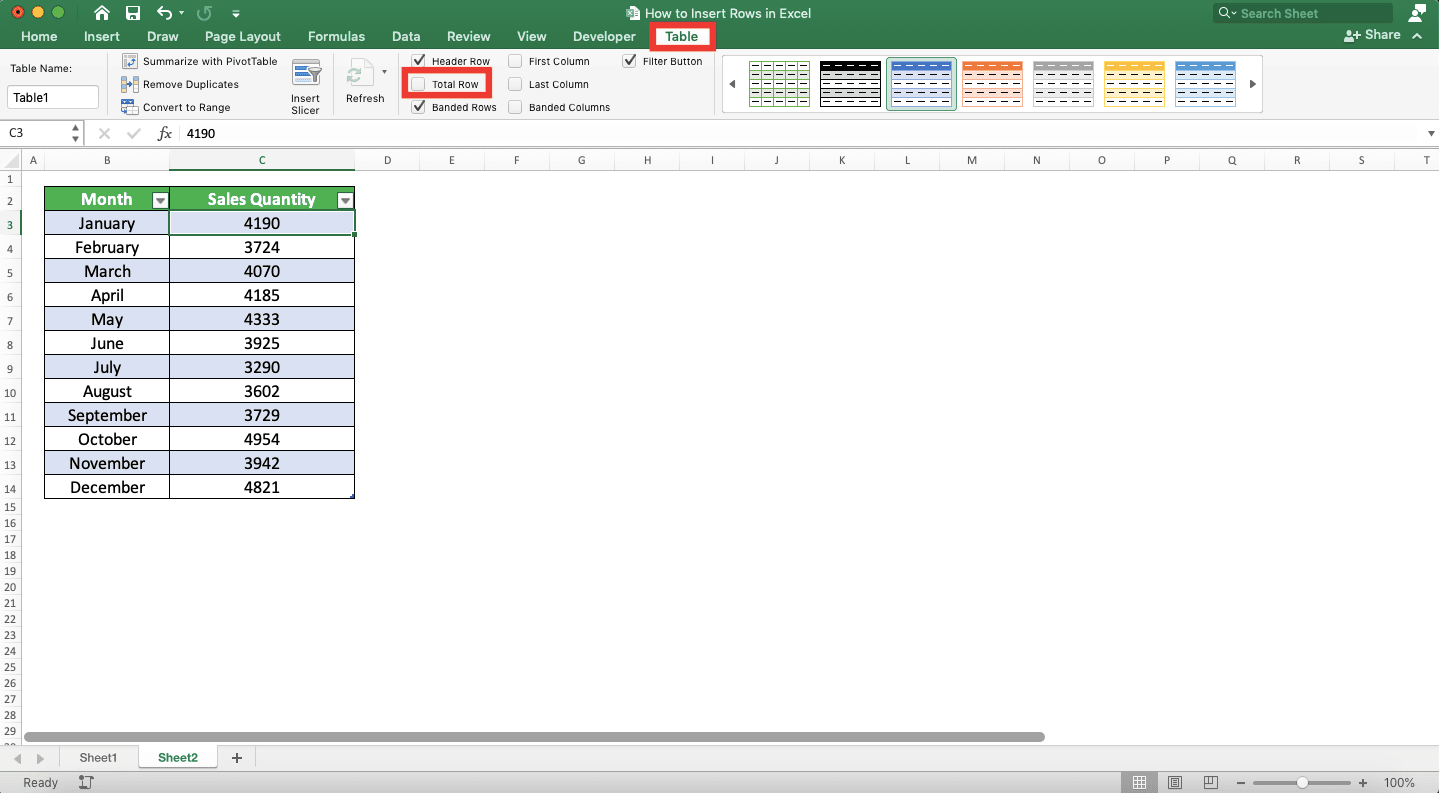Open the Month column filter dropdown
This screenshot has height=793, width=1439.
159,199
